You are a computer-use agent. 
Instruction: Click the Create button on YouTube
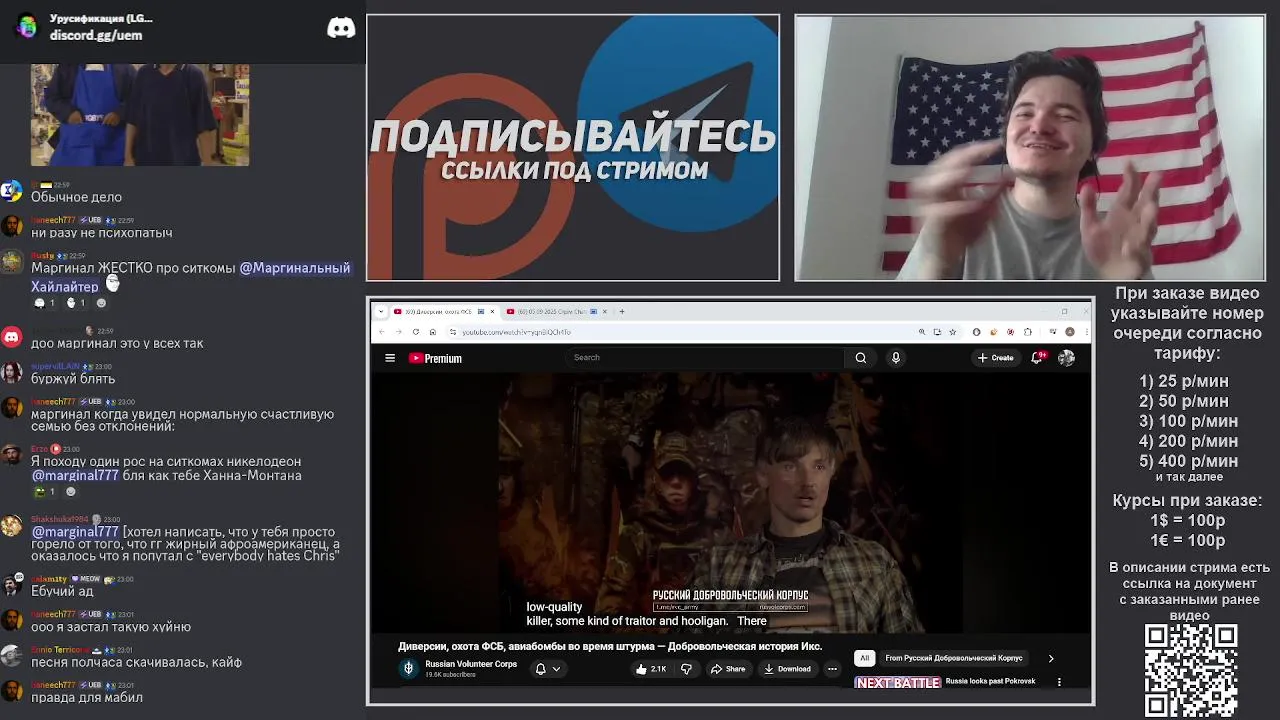(996, 358)
